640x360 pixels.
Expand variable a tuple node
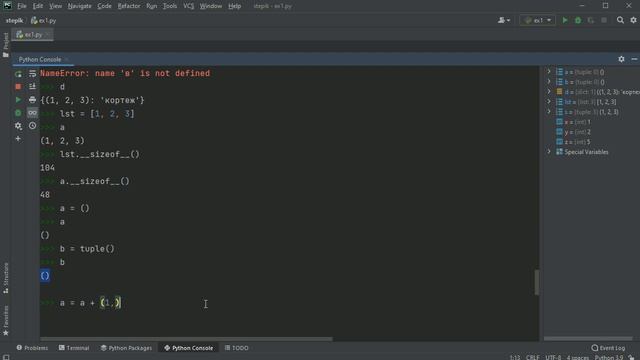tap(549, 71)
